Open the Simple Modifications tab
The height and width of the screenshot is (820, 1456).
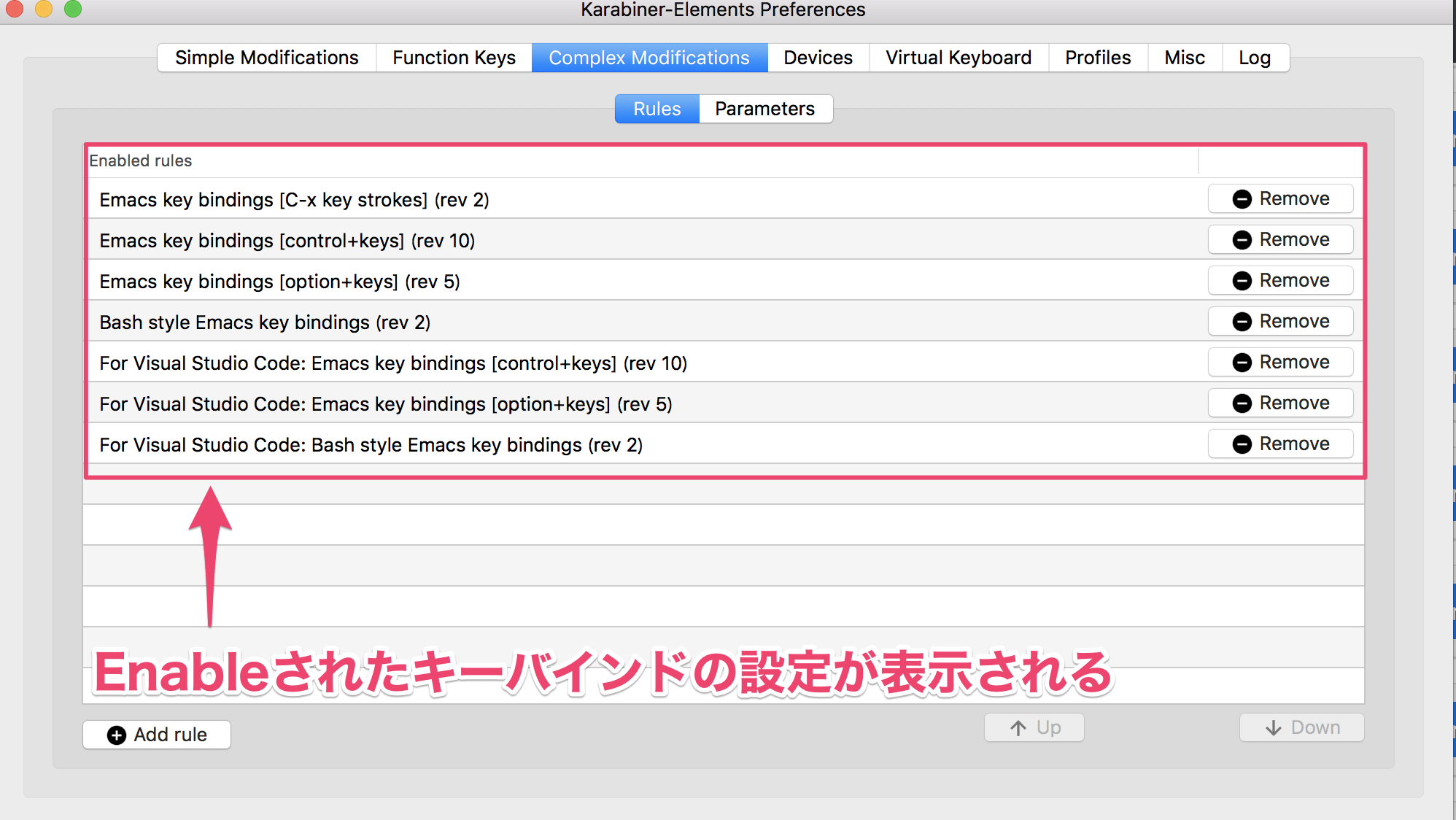click(x=266, y=57)
